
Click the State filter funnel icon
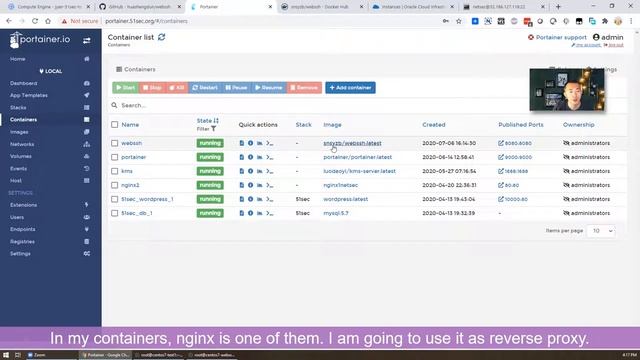(213, 129)
